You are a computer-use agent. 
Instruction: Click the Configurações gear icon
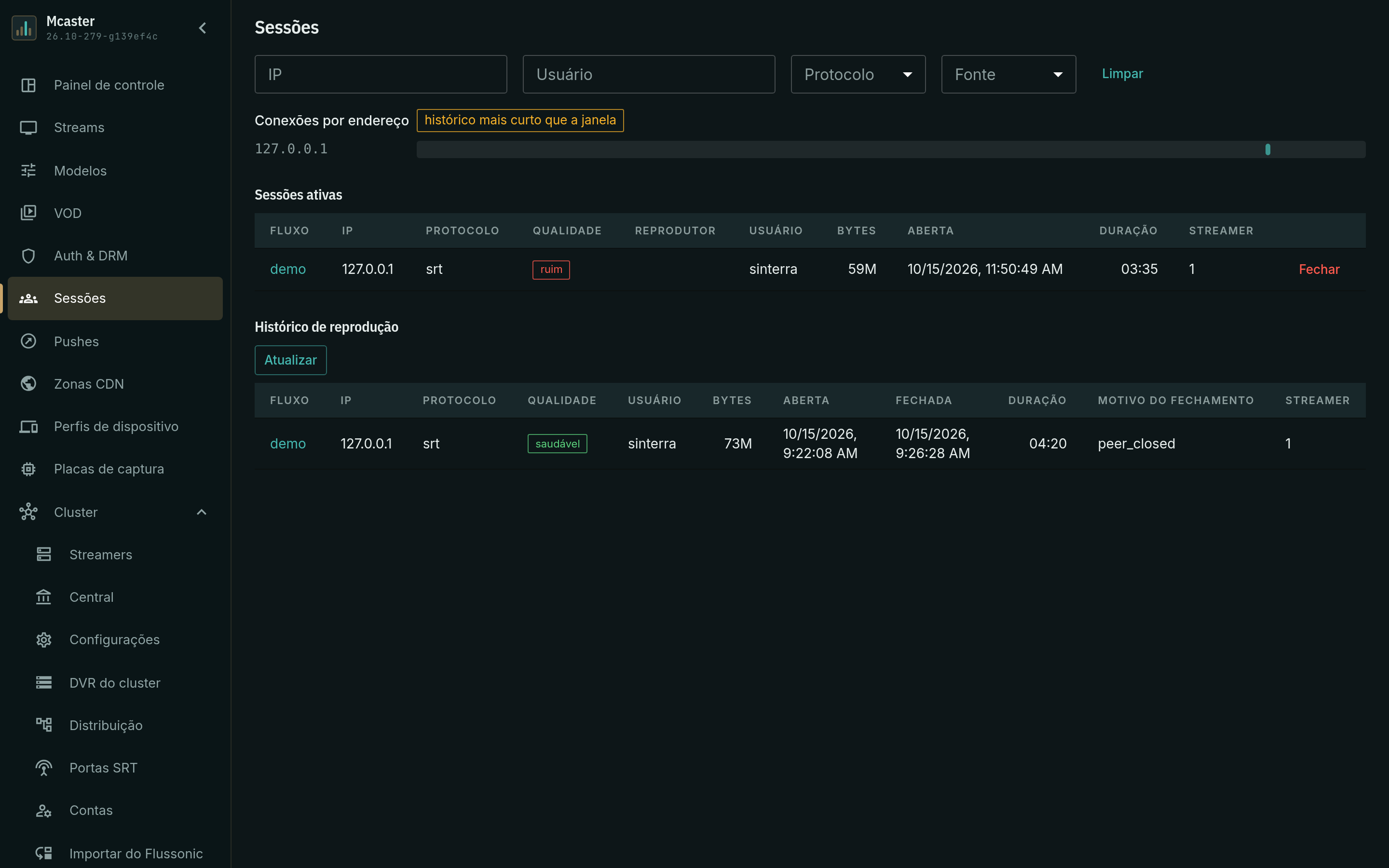(x=43, y=639)
